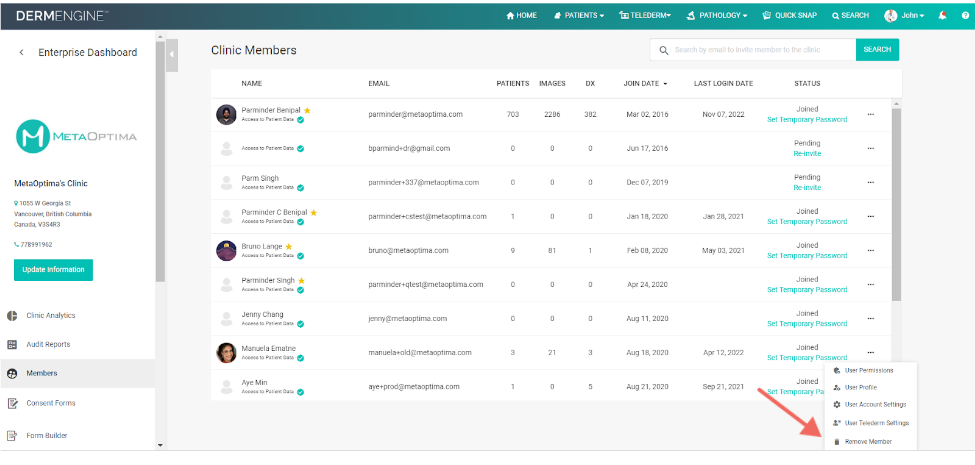Toggle patient data access for Bruno Lange

click(300, 256)
